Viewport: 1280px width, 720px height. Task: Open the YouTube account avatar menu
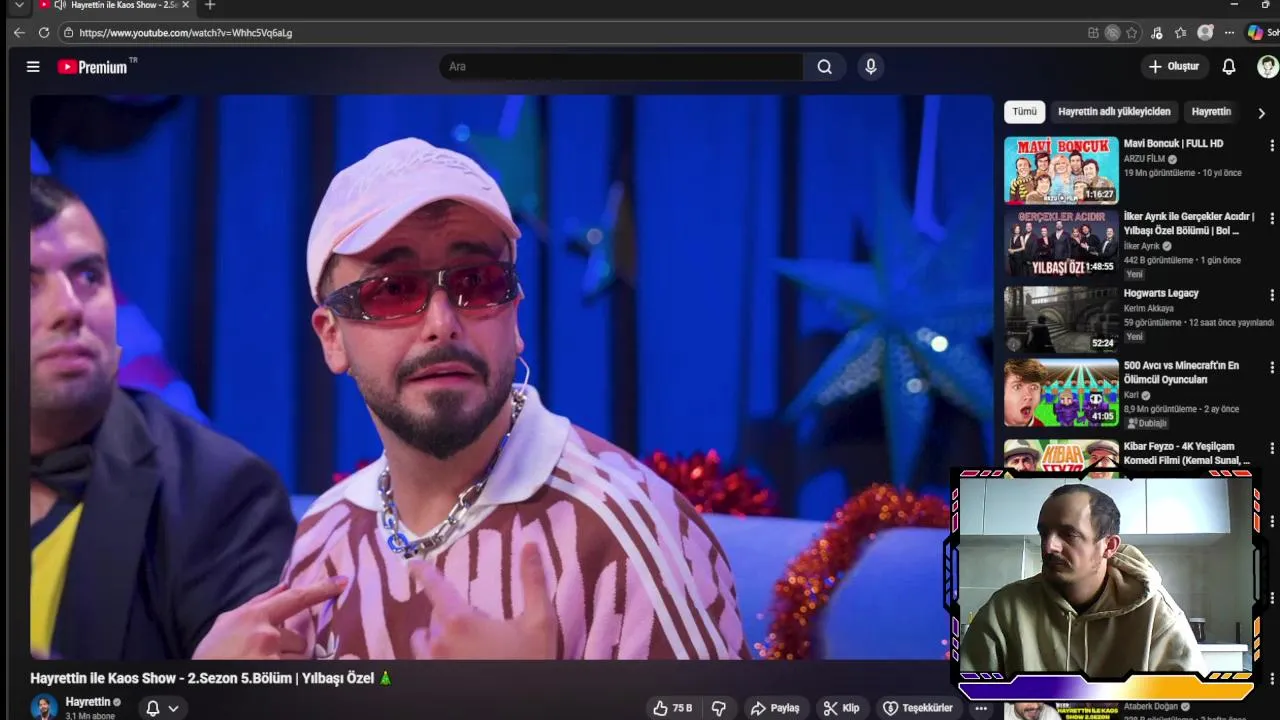(1267, 67)
